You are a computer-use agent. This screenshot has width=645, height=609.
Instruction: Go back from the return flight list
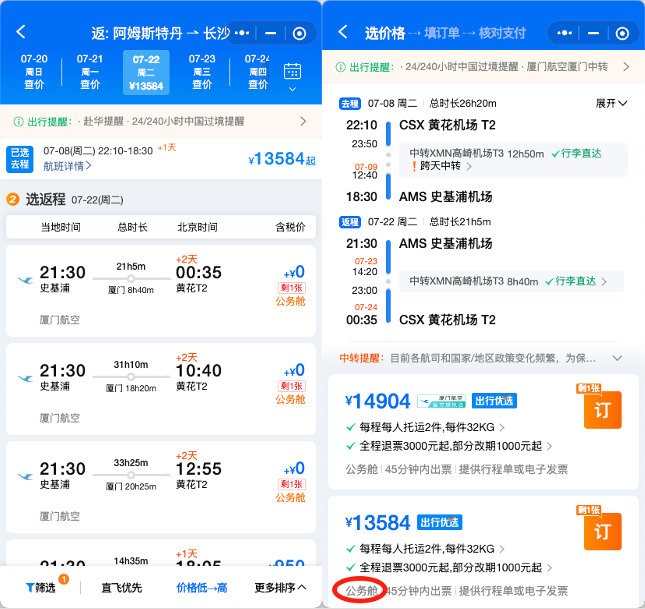pos(21,32)
